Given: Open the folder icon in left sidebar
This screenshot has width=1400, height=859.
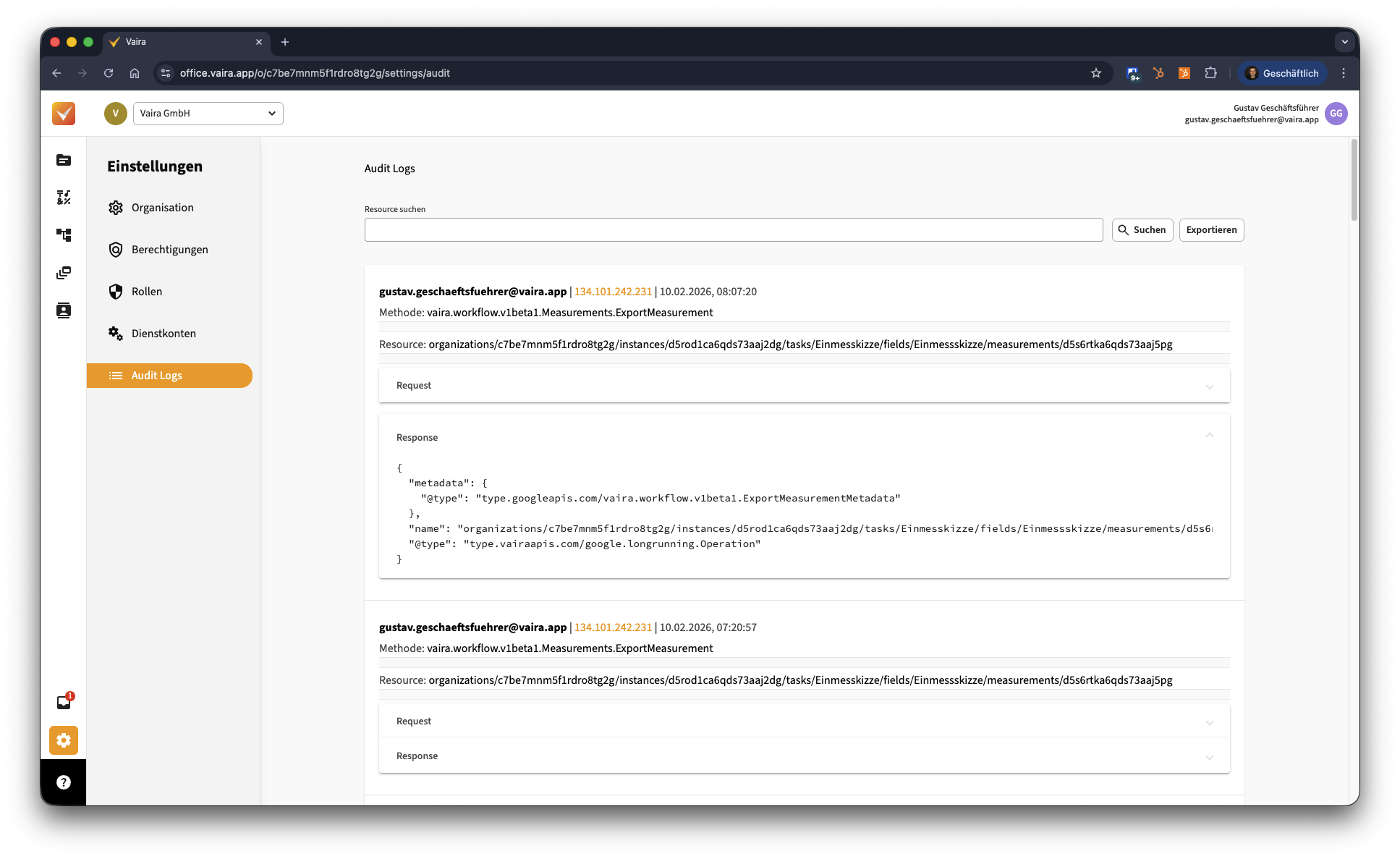Looking at the screenshot, I should 64,160.
